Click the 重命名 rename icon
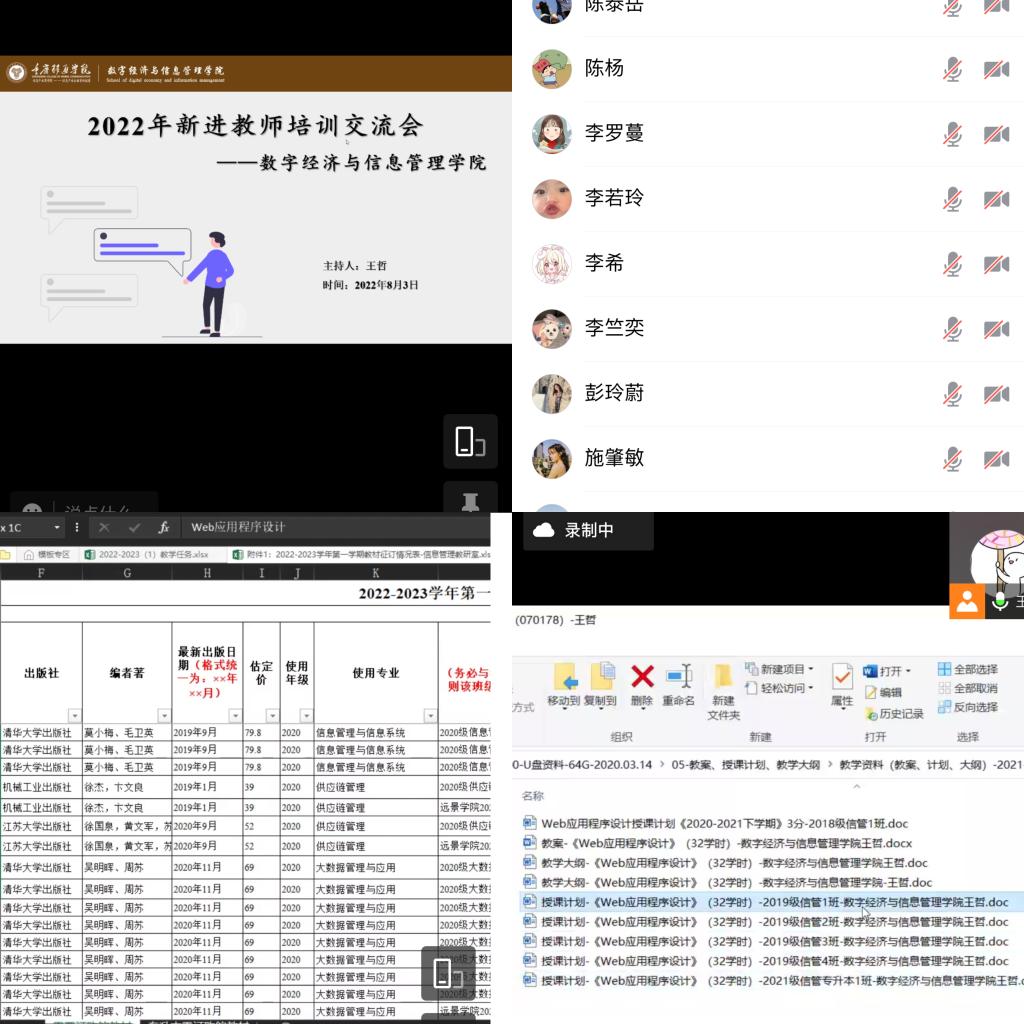This screenshot has width=1024, height=1024. 679,677
